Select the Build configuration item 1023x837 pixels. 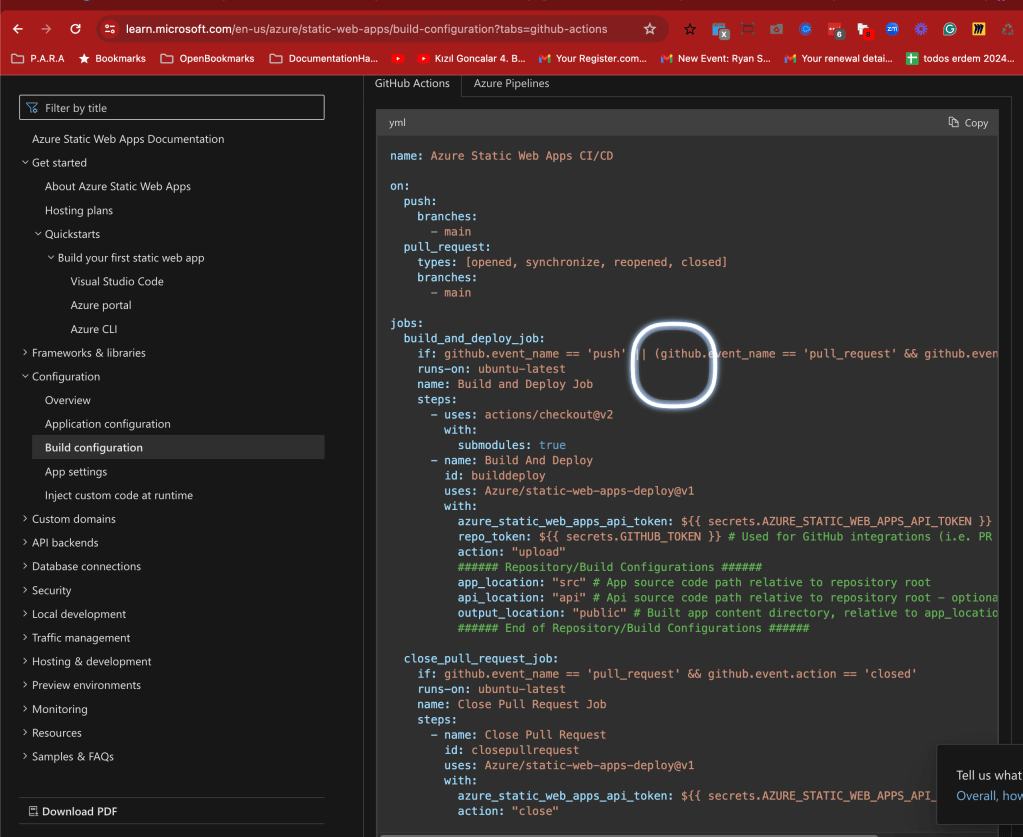(x=177, y=448)
